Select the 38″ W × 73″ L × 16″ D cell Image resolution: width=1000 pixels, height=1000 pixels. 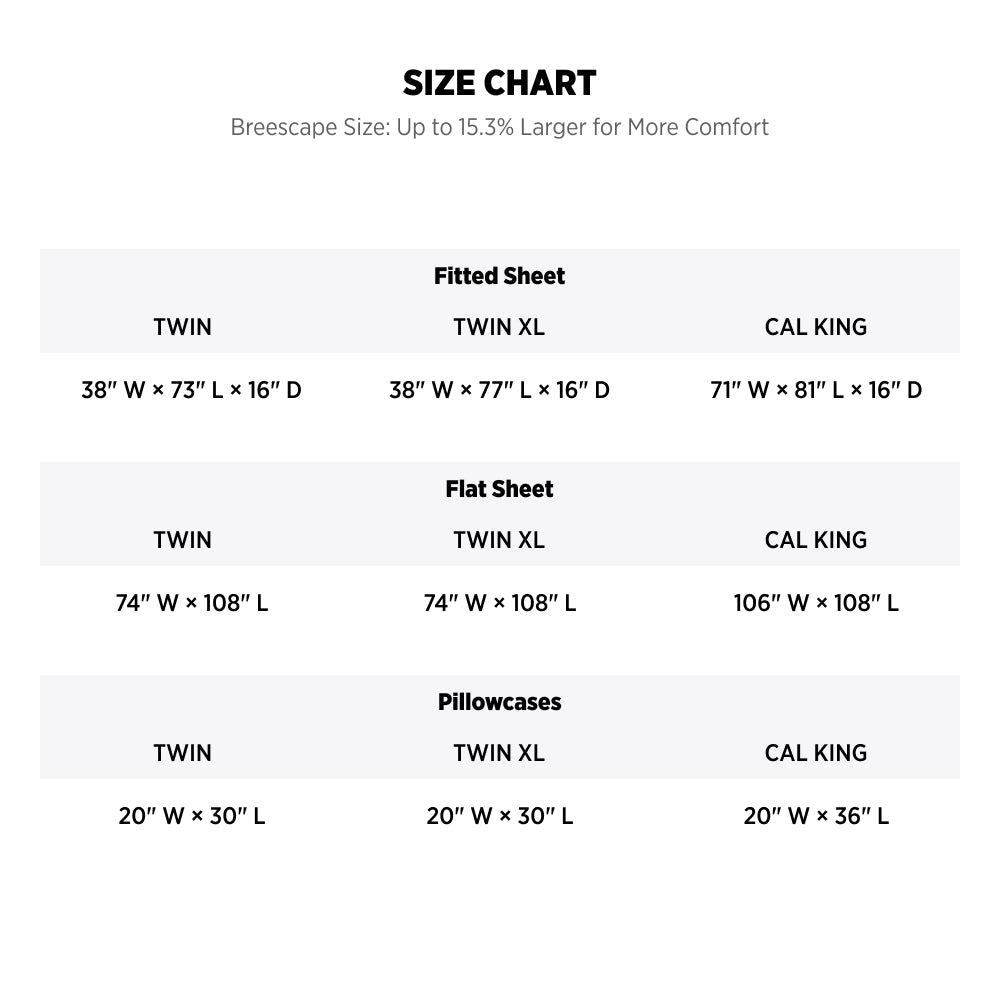click(191, 390)
